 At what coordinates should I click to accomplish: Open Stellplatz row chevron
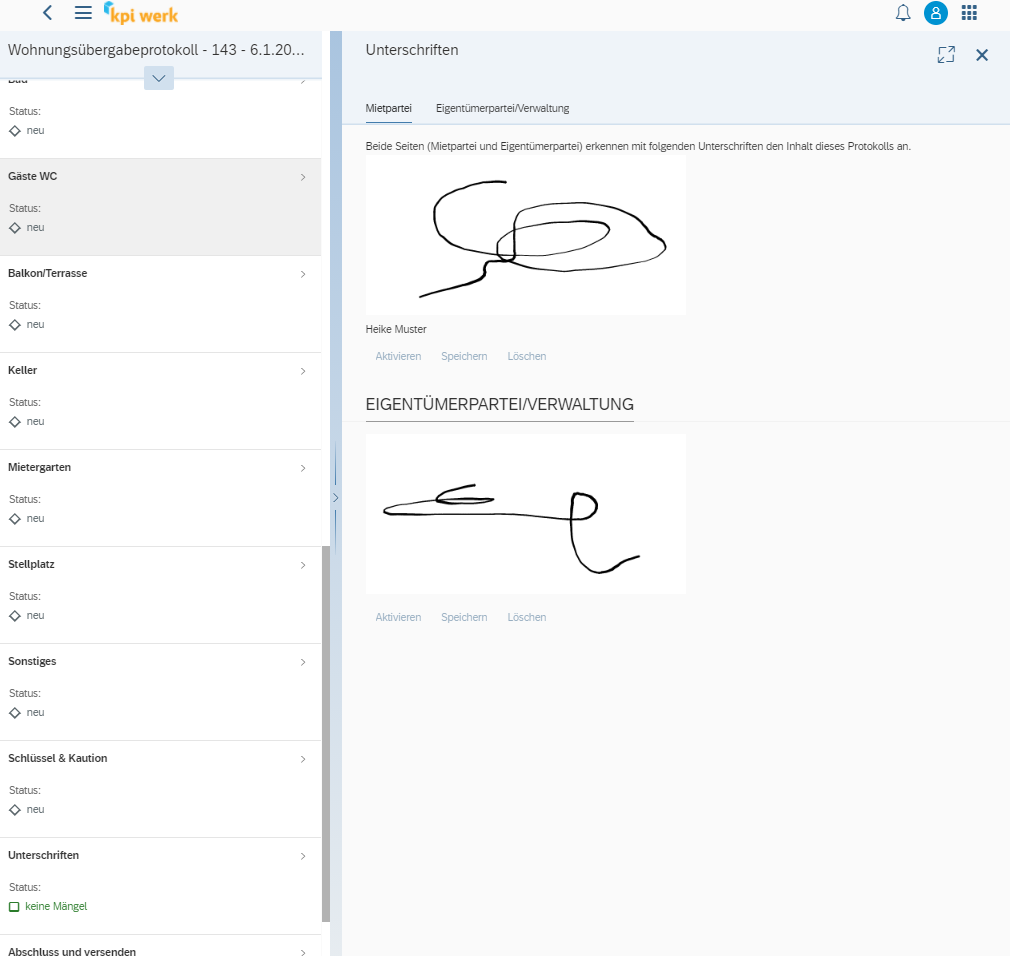pyautogui.click(x=303, y=566)
